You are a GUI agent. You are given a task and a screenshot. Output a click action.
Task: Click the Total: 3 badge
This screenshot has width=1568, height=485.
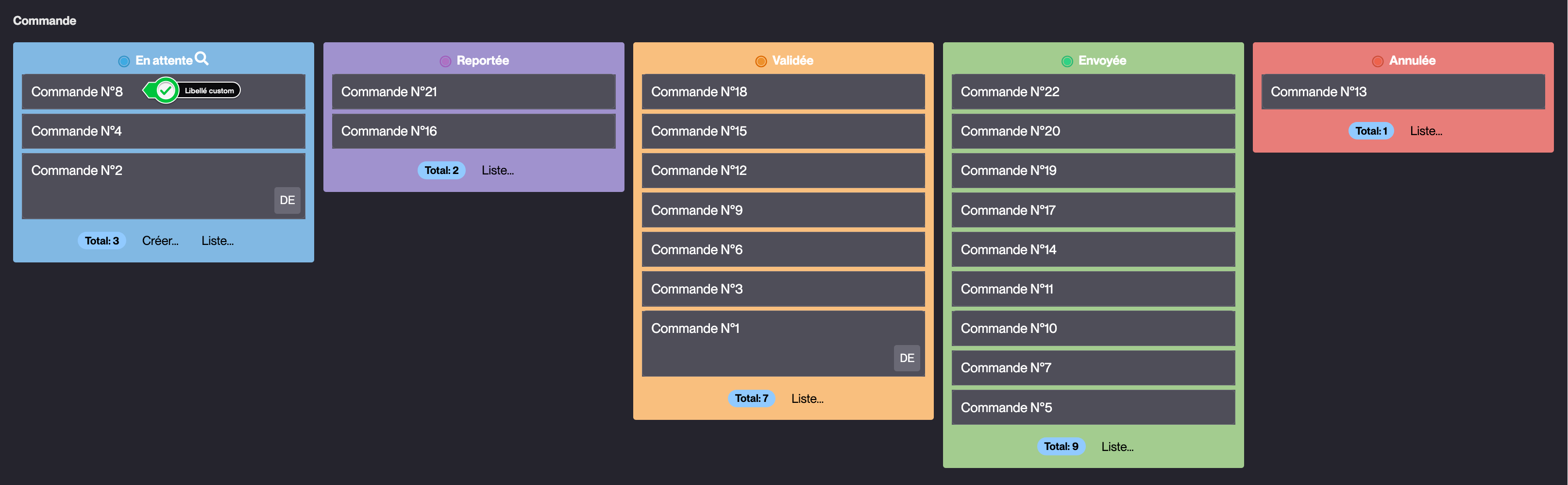[x=101, y=241]
